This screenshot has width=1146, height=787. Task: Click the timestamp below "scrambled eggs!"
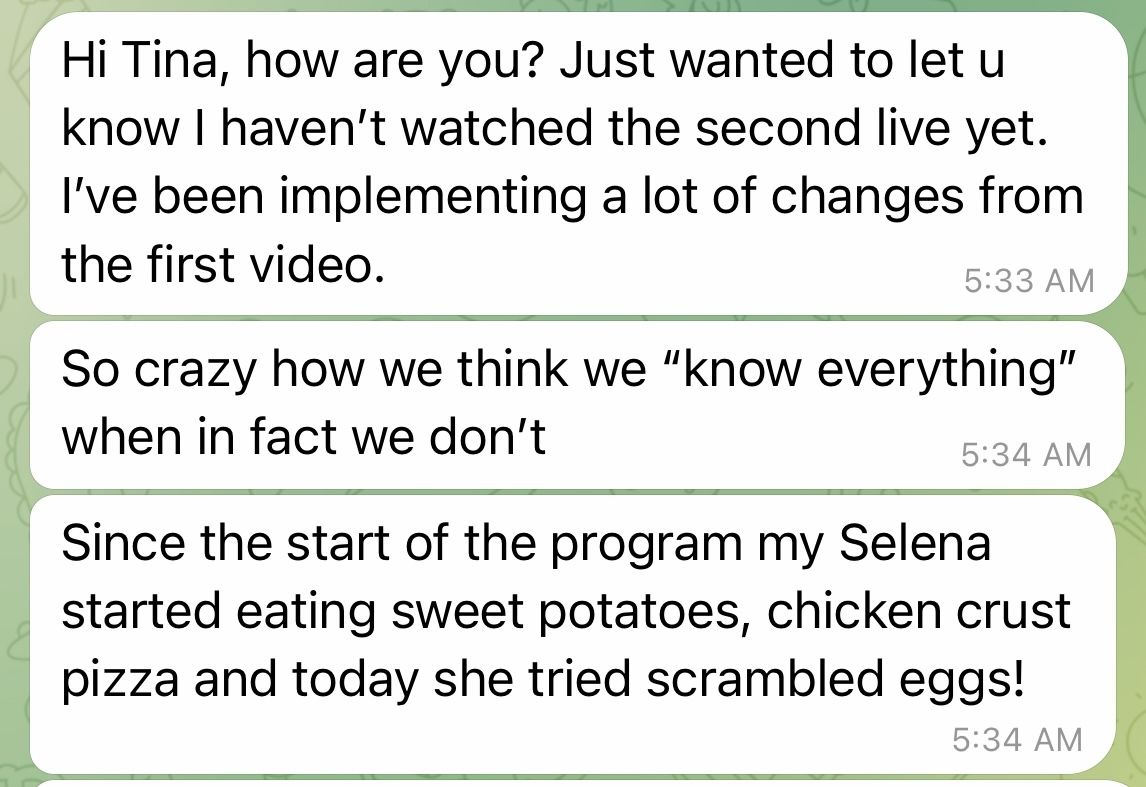tap(1017, 739)
